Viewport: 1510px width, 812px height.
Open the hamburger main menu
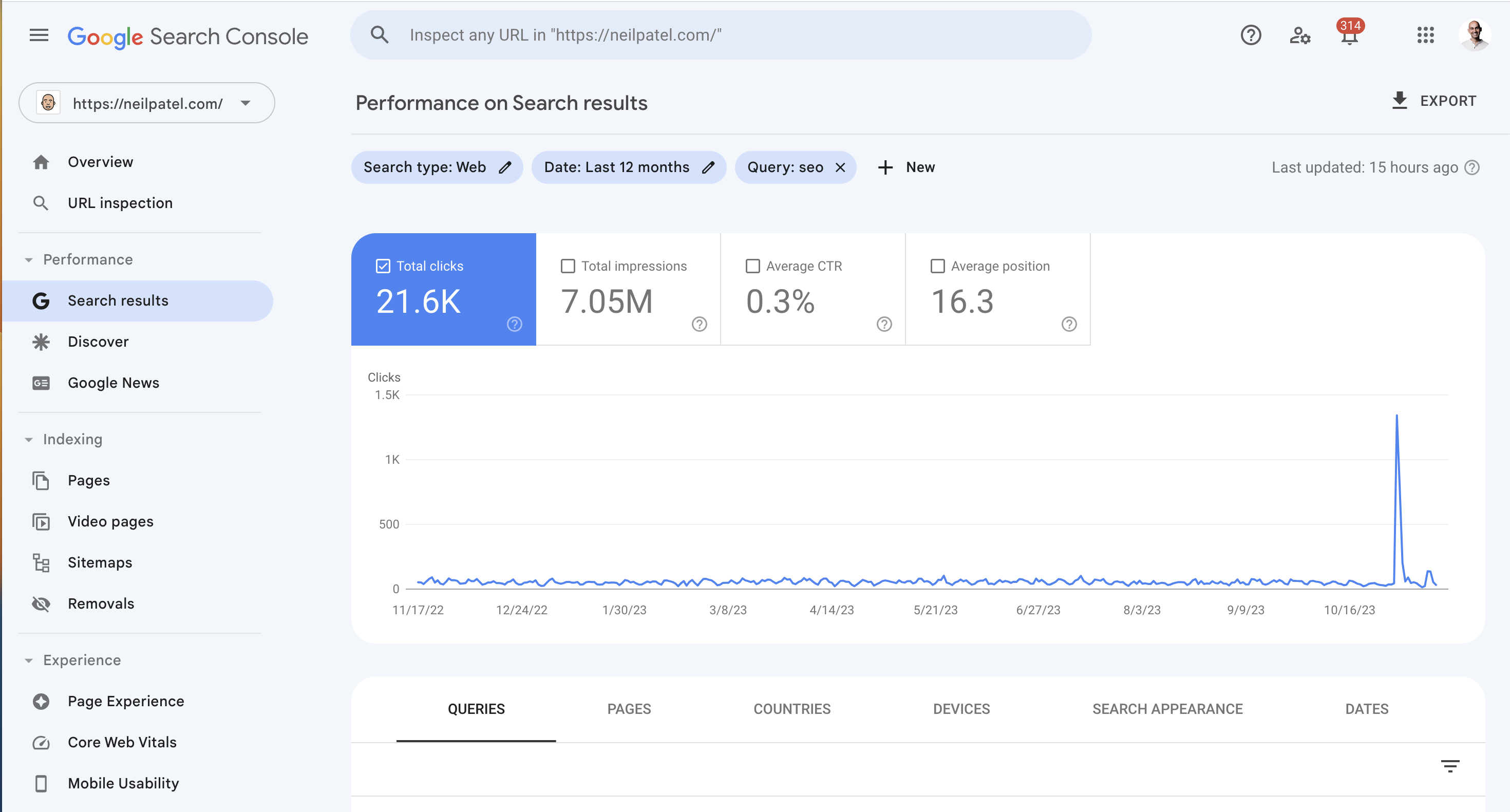[x=39, y=35]
